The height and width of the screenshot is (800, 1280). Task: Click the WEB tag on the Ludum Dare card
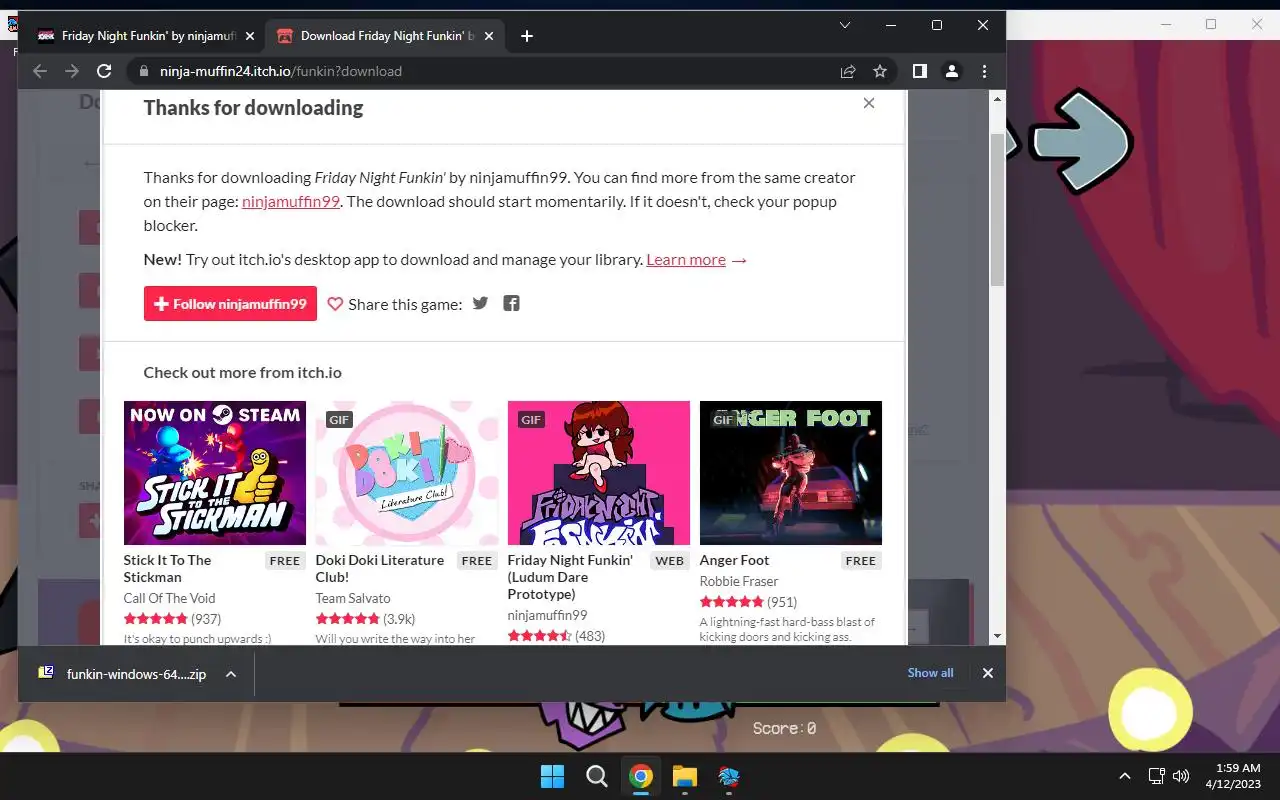tap(669, 561)
